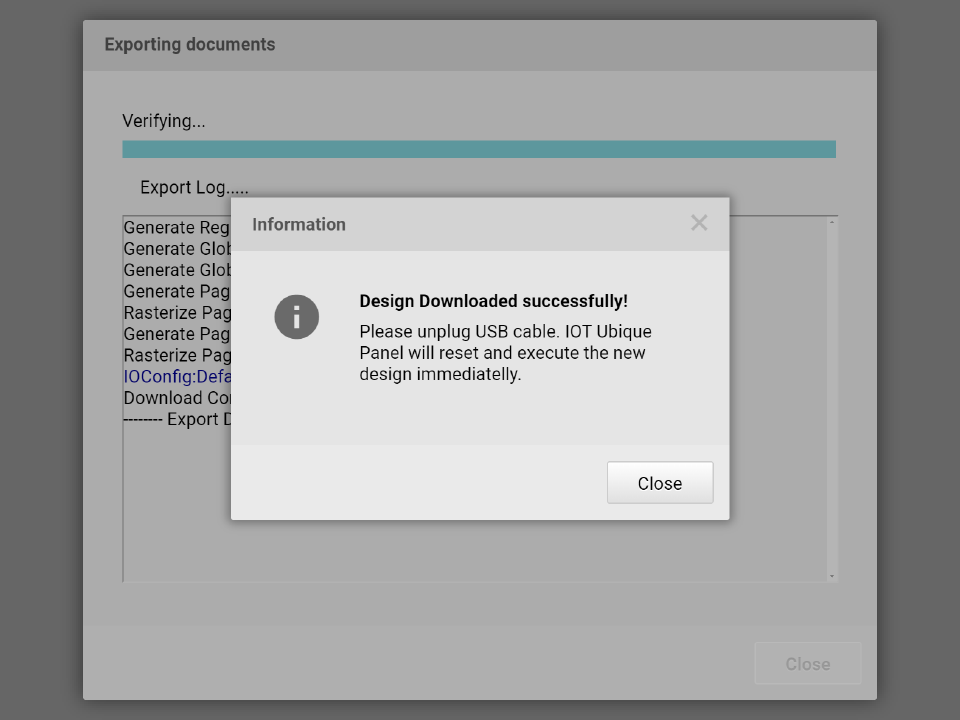Click the Close button in the Information dialog
This screenshot has height=720, width=960.
(x=659, y=482)
